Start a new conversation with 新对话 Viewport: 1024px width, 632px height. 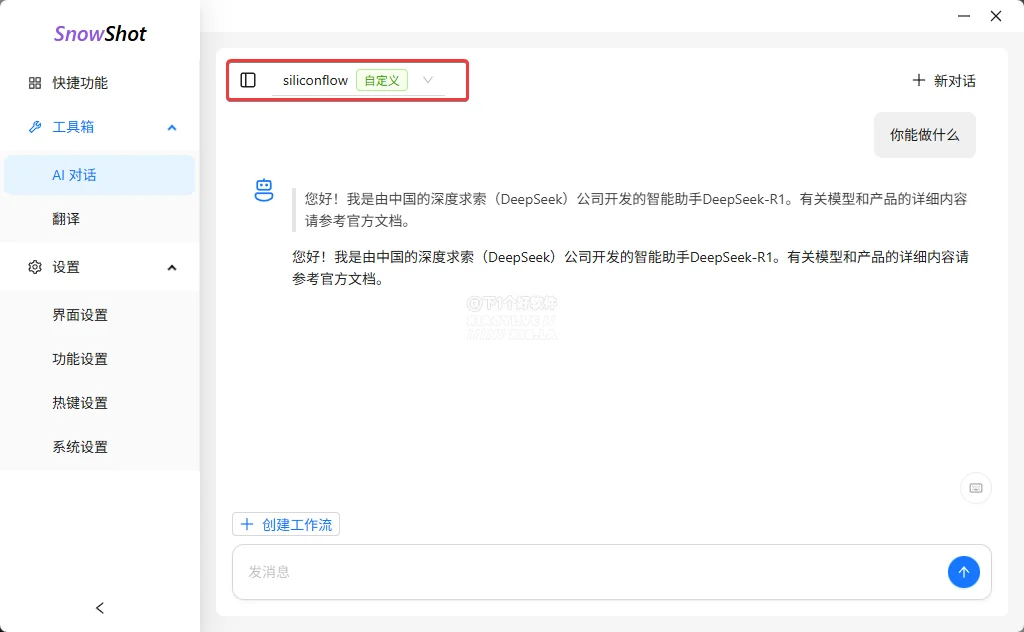click(944, 81)
